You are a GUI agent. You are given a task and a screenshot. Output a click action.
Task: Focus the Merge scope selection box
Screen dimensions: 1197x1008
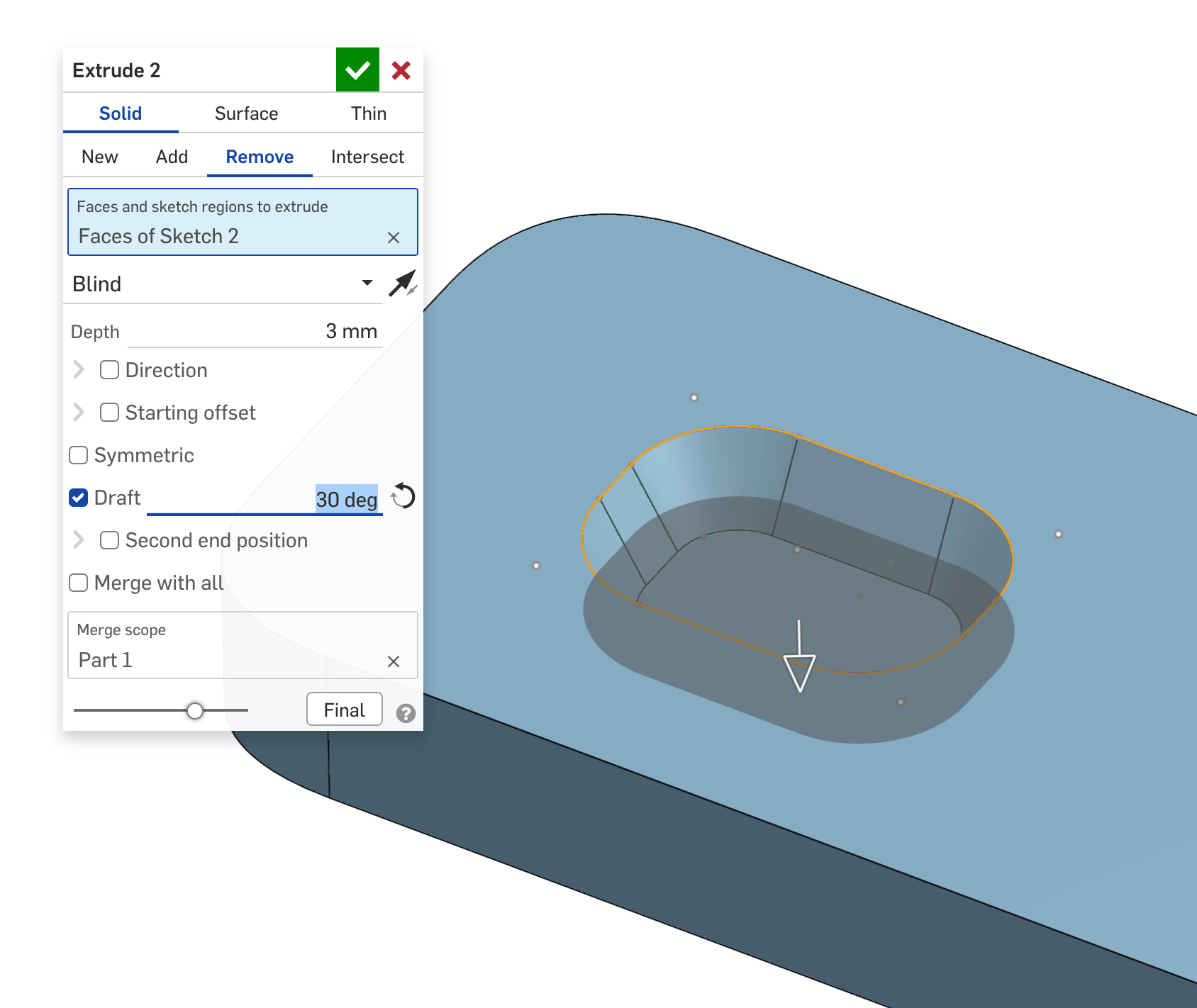tap(243, 645)
